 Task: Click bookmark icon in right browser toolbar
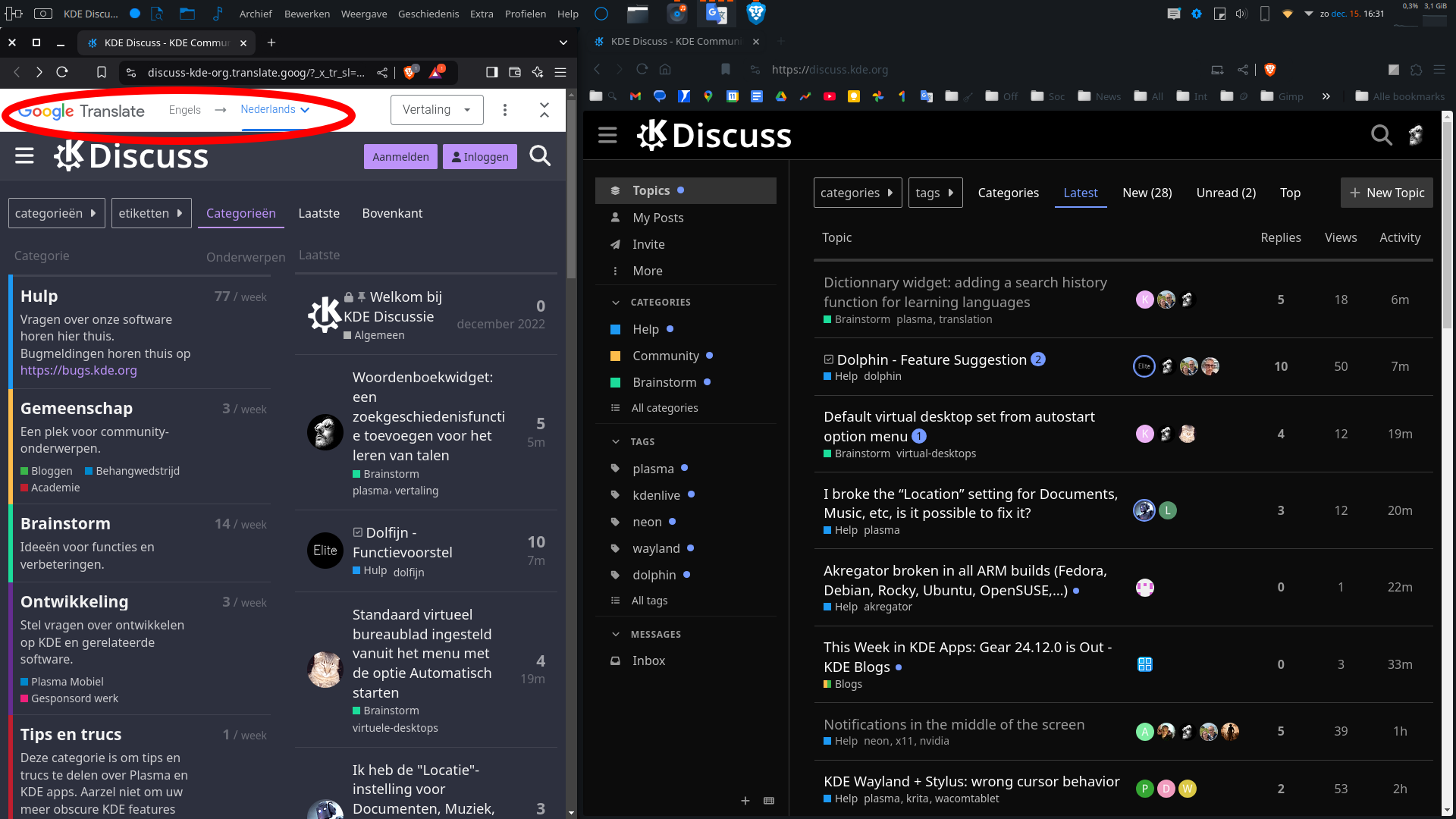click(726, 69)
